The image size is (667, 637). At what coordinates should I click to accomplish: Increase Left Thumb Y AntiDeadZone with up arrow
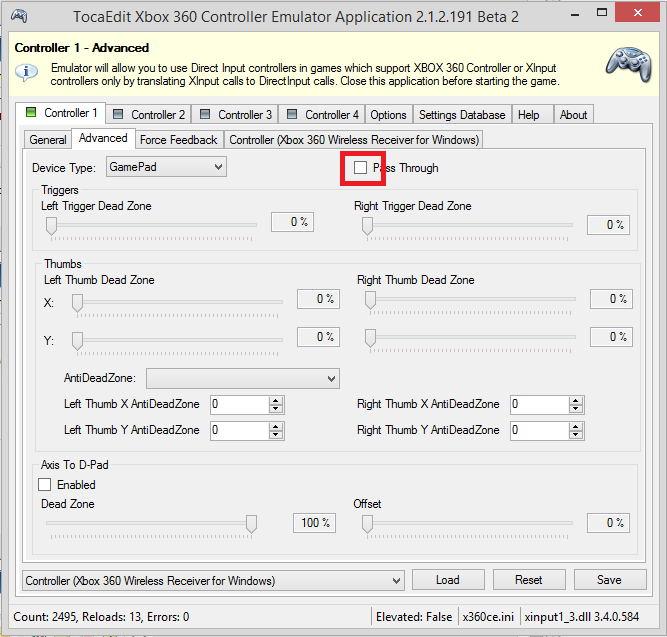point(276,427)
